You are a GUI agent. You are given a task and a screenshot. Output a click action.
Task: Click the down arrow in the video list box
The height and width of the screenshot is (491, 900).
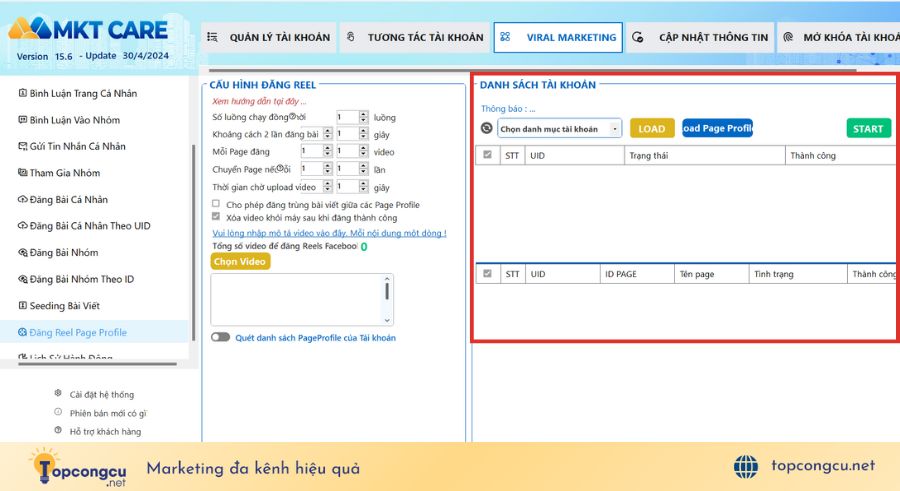coord(387,320)
